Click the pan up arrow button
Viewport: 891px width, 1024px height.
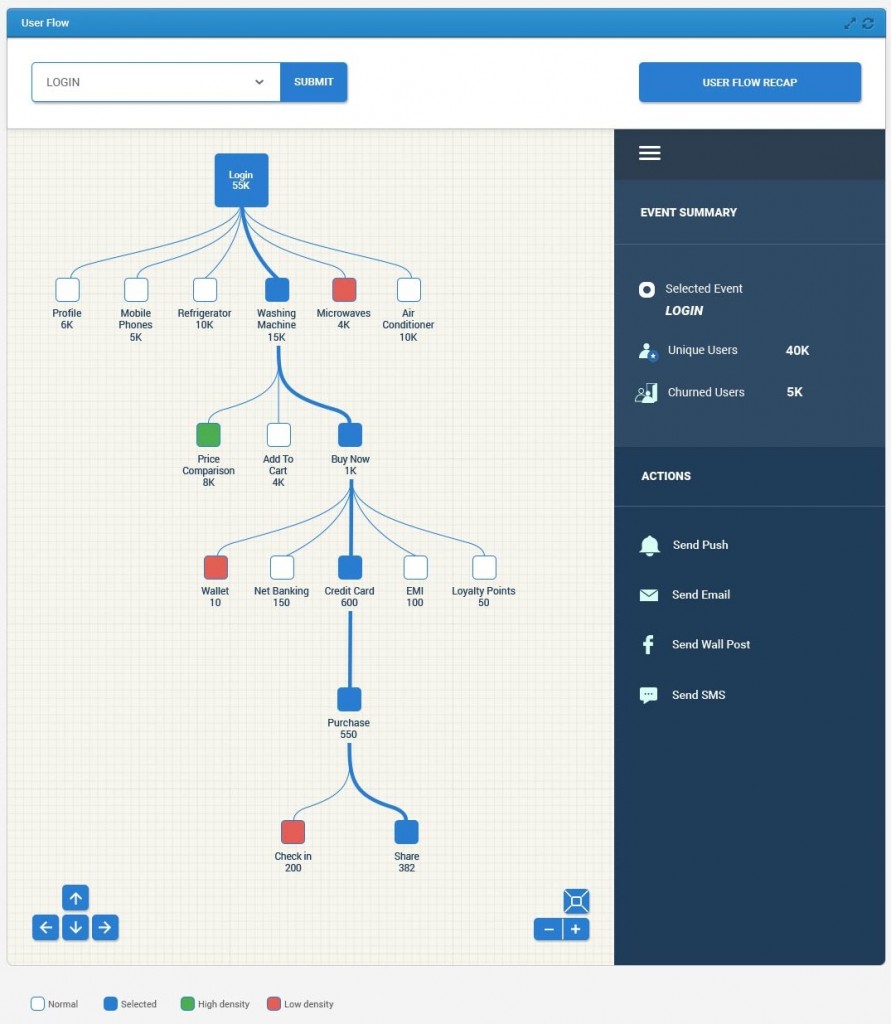pos(75,898)
